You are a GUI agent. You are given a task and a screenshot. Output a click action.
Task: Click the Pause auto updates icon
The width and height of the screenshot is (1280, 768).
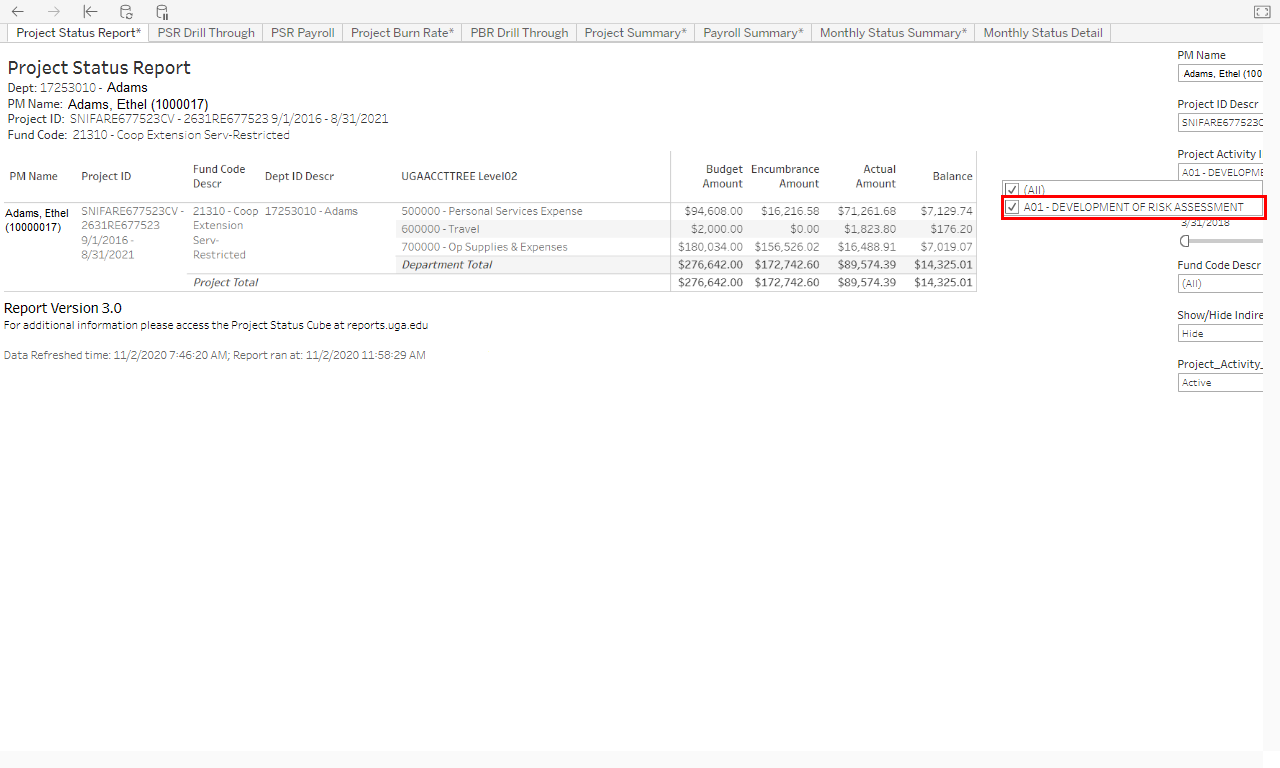pos(162,12)
